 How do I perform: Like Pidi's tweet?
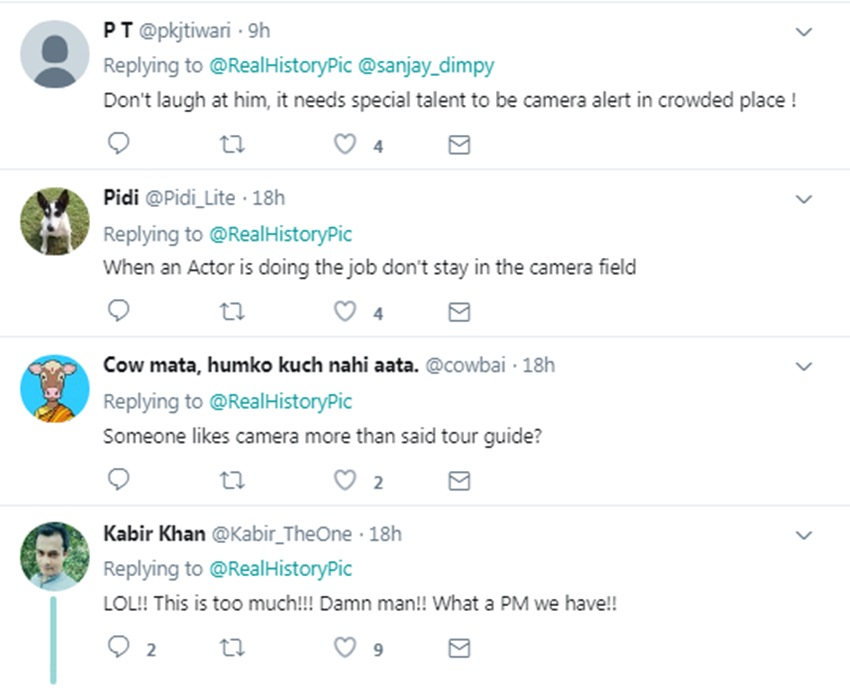345,313
